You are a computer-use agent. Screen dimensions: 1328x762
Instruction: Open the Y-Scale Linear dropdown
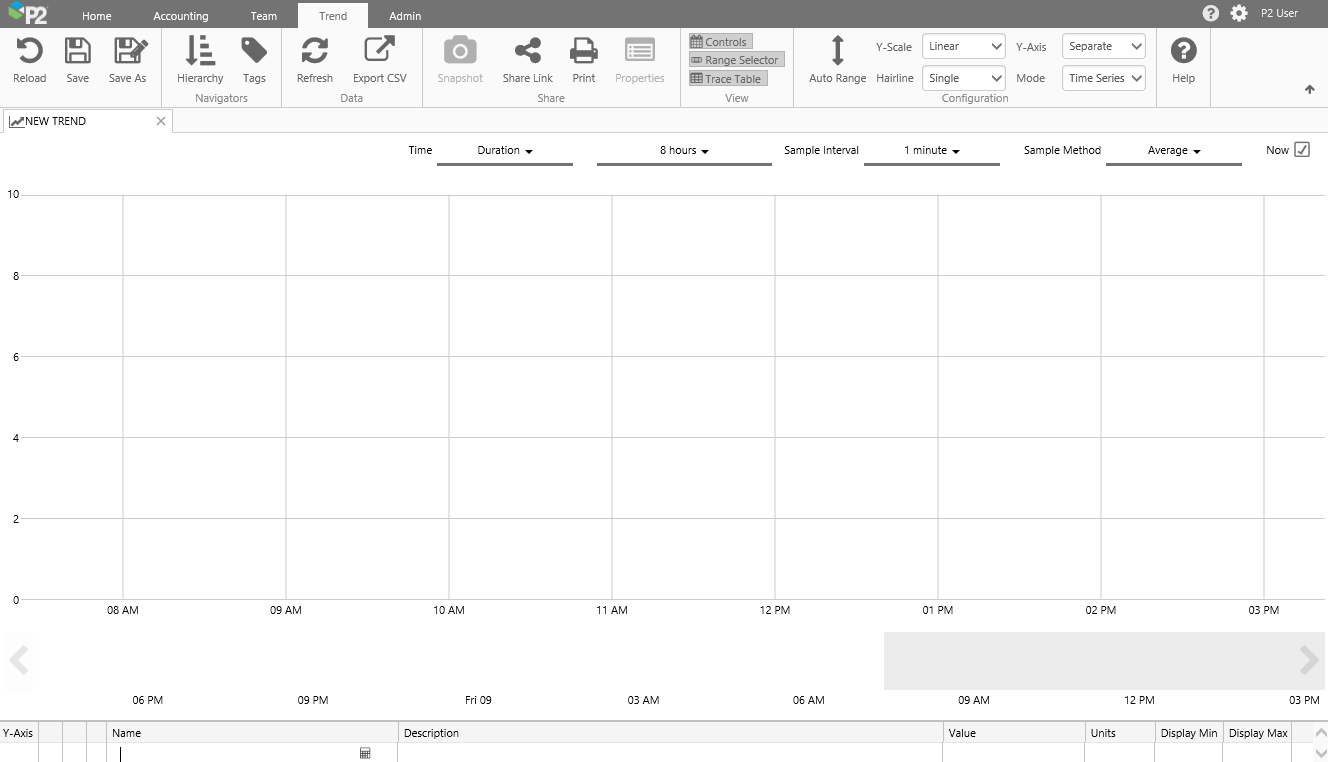pos(964,47)
